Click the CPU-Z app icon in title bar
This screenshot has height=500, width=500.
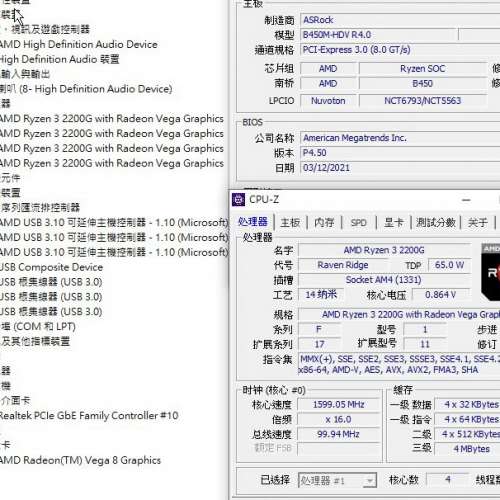coord(238,200)
